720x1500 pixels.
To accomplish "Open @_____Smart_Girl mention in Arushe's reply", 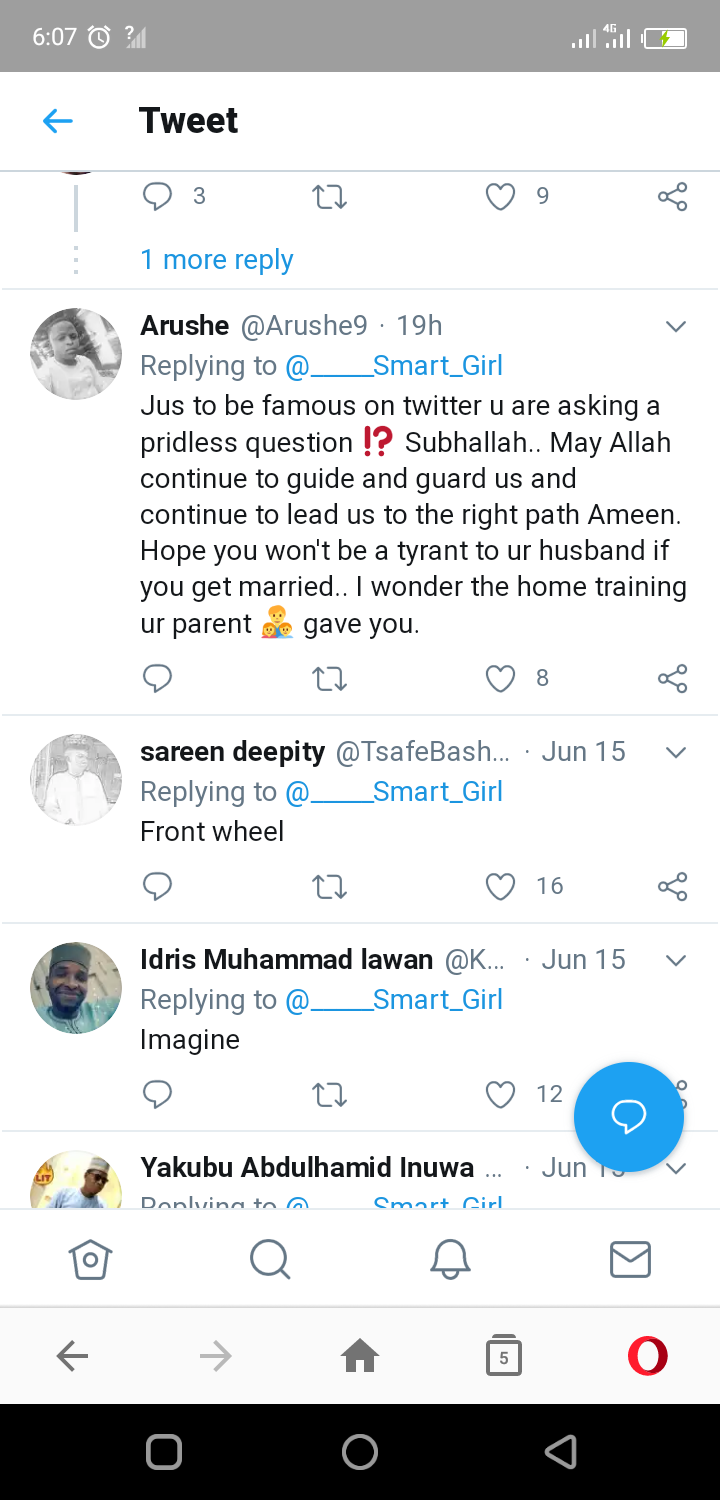I will (x=394, y=366).
